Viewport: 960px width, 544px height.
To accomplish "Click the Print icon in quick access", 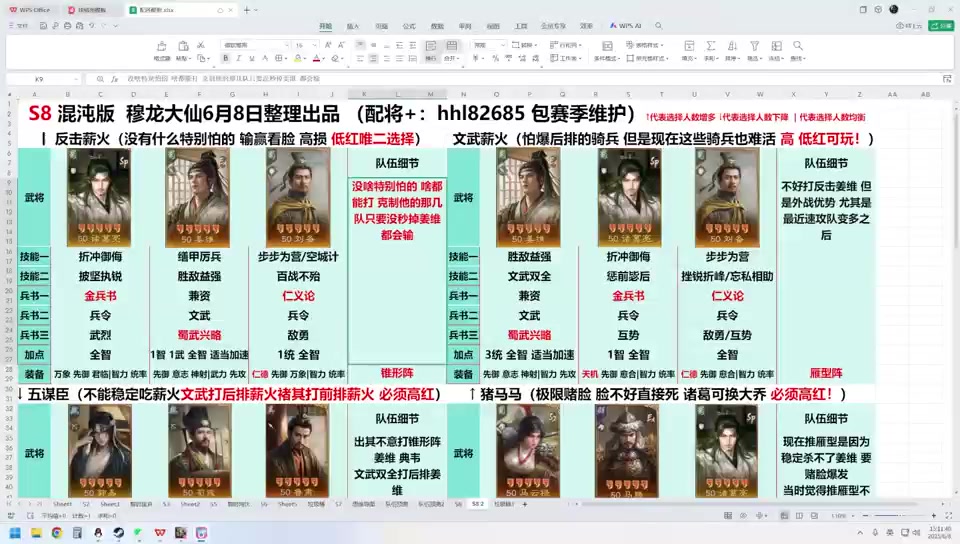I will (67, 26).
